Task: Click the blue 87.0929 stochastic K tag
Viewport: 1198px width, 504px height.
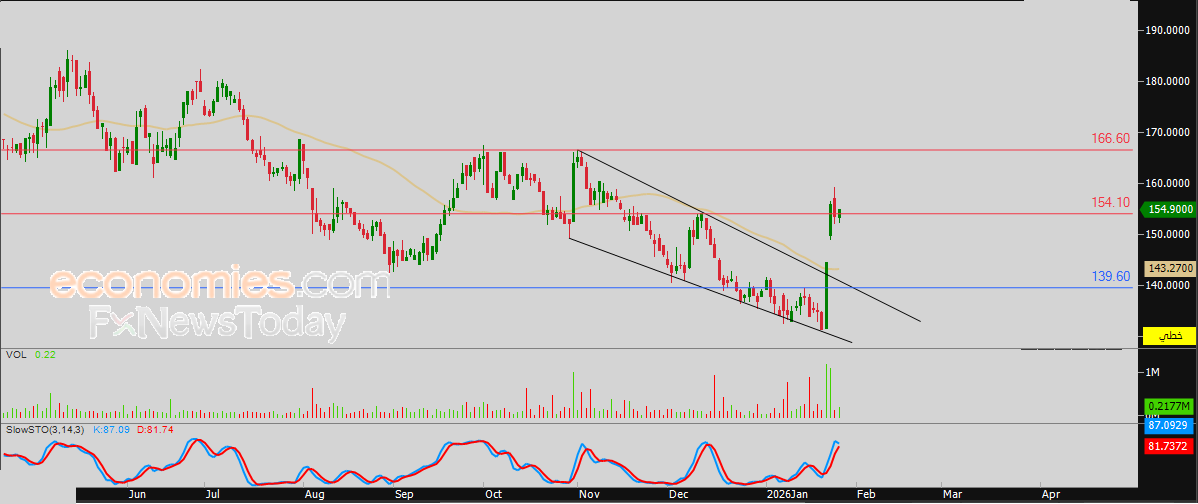Action: 1168,425
